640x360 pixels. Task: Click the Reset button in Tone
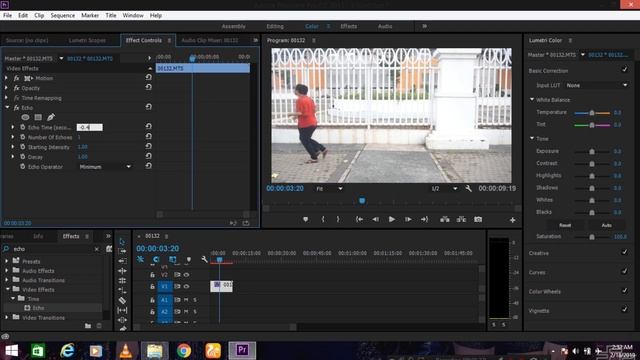pyautogui.click(x=565, y=225)
